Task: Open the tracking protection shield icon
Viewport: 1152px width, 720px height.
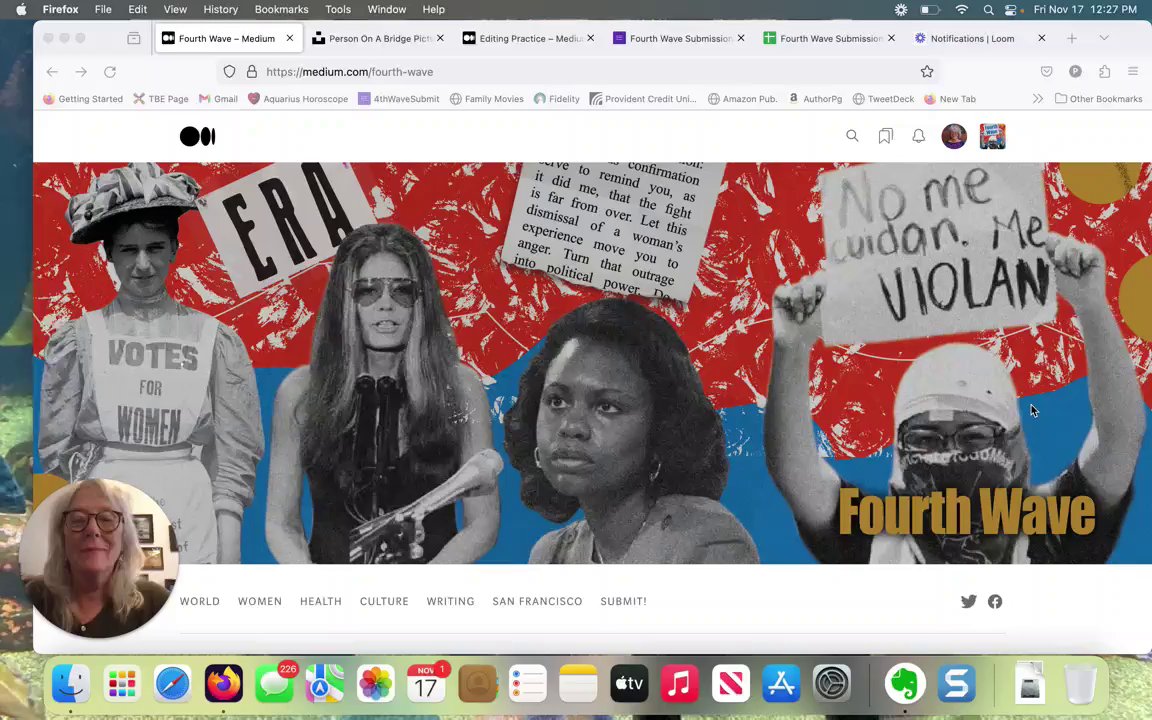Action: pos(229,71)
